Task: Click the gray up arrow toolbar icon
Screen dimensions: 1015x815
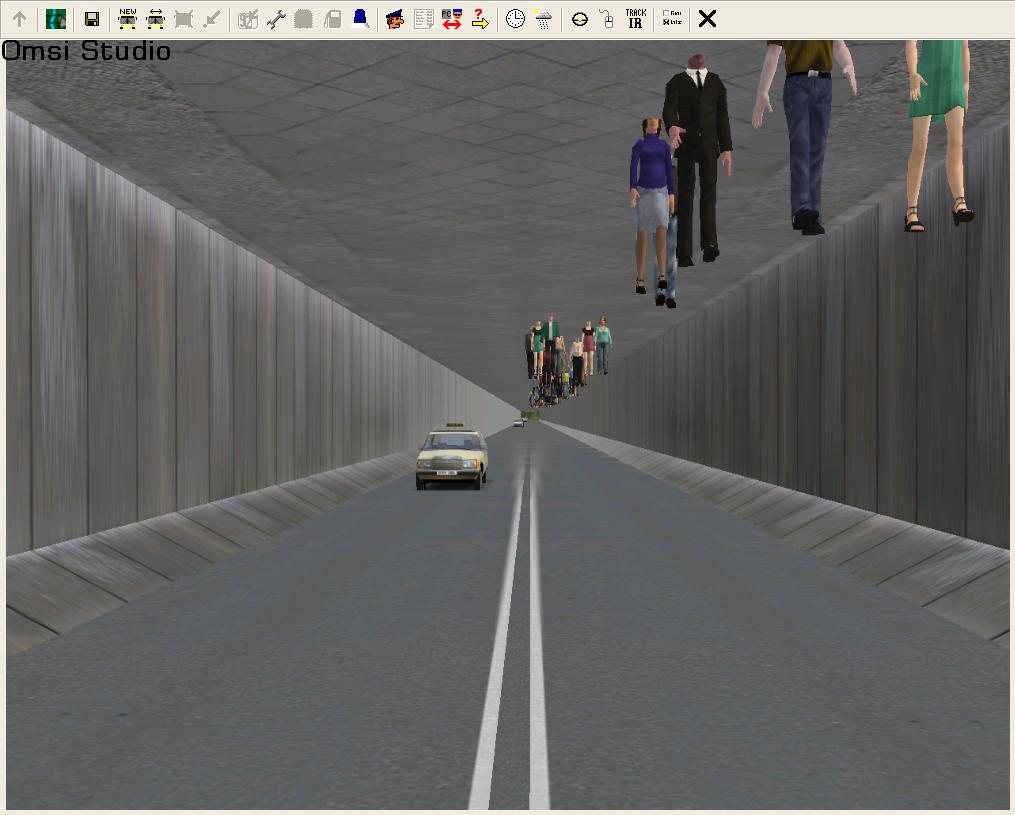Action: click(x=19, y=19)
